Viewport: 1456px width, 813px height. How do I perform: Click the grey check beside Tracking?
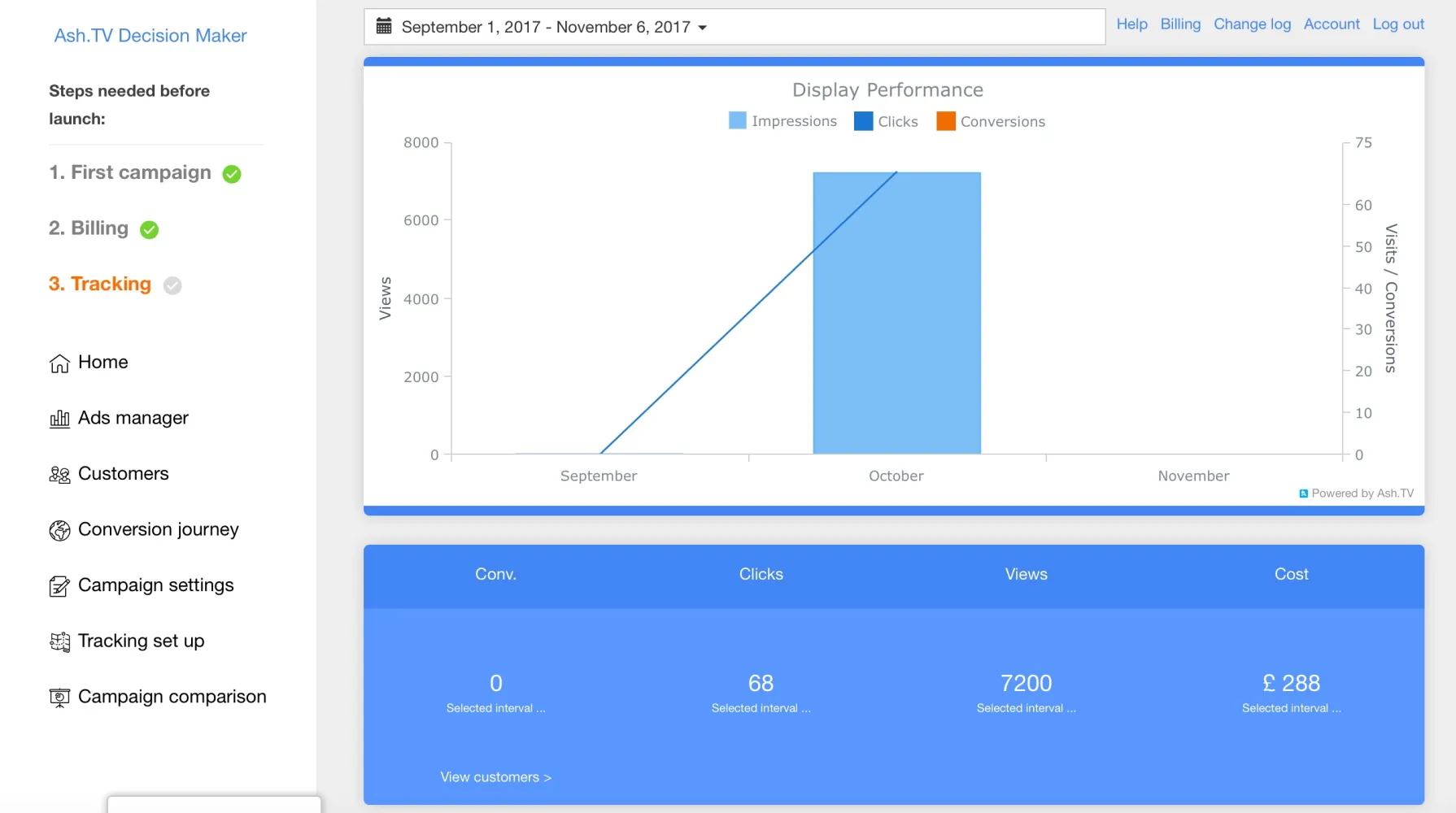click(x=172, y=285)
